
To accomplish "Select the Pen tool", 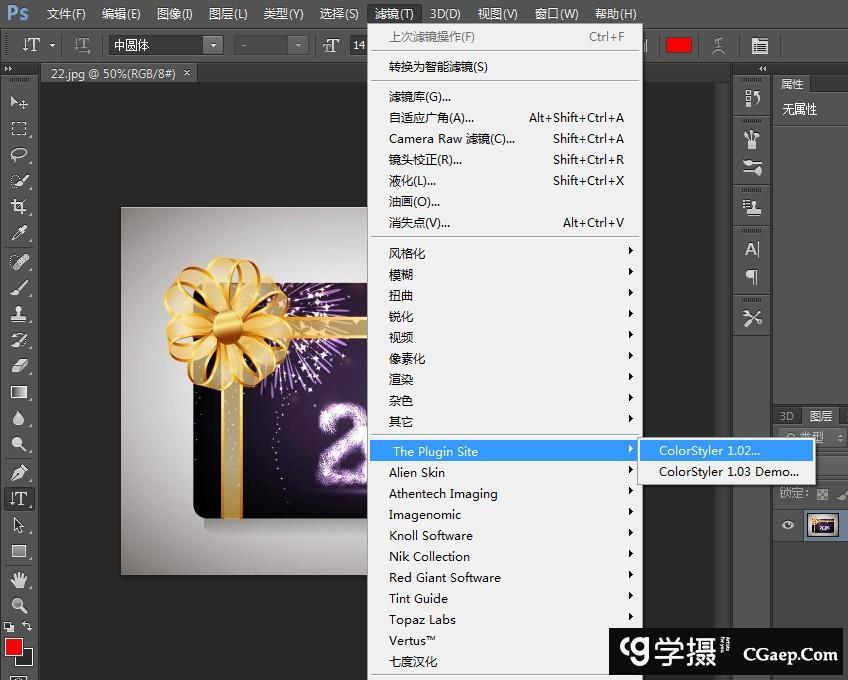I will [x=19, y=472].
